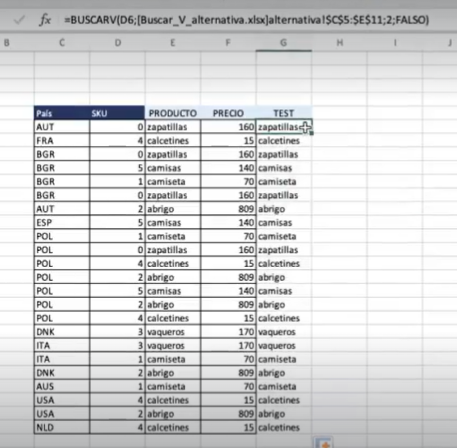Select the TEST cell in the NLD row
This screenshot has height=448, width=457.
coord(284,427)
